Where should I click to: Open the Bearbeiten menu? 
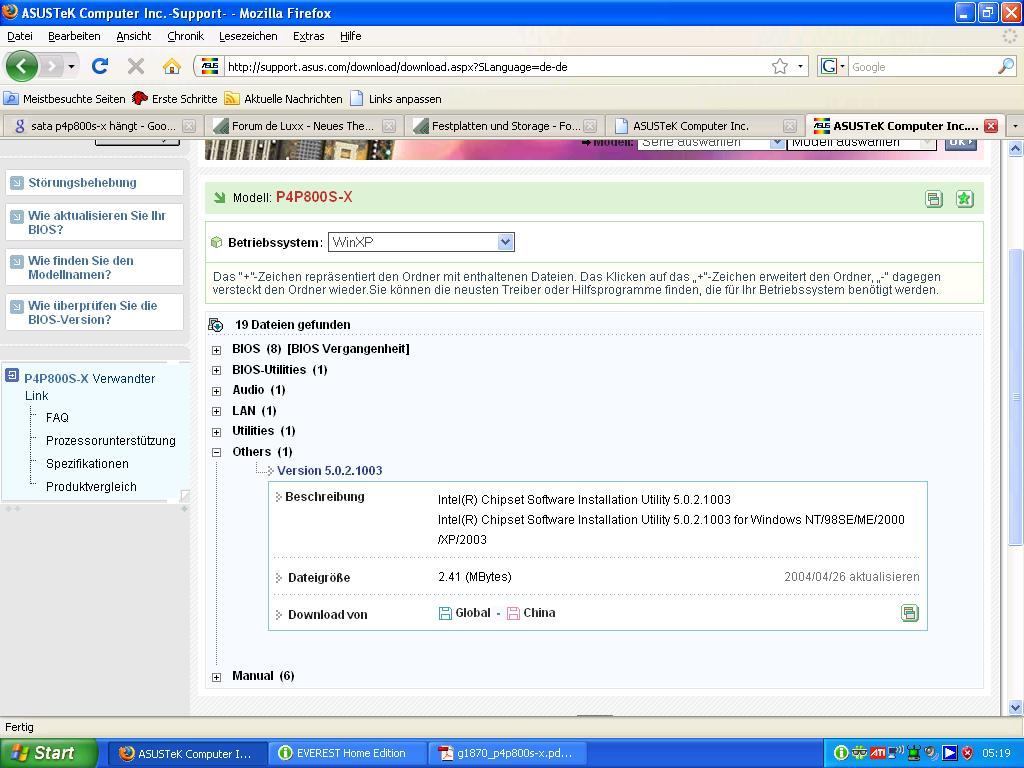click(74, 36)
